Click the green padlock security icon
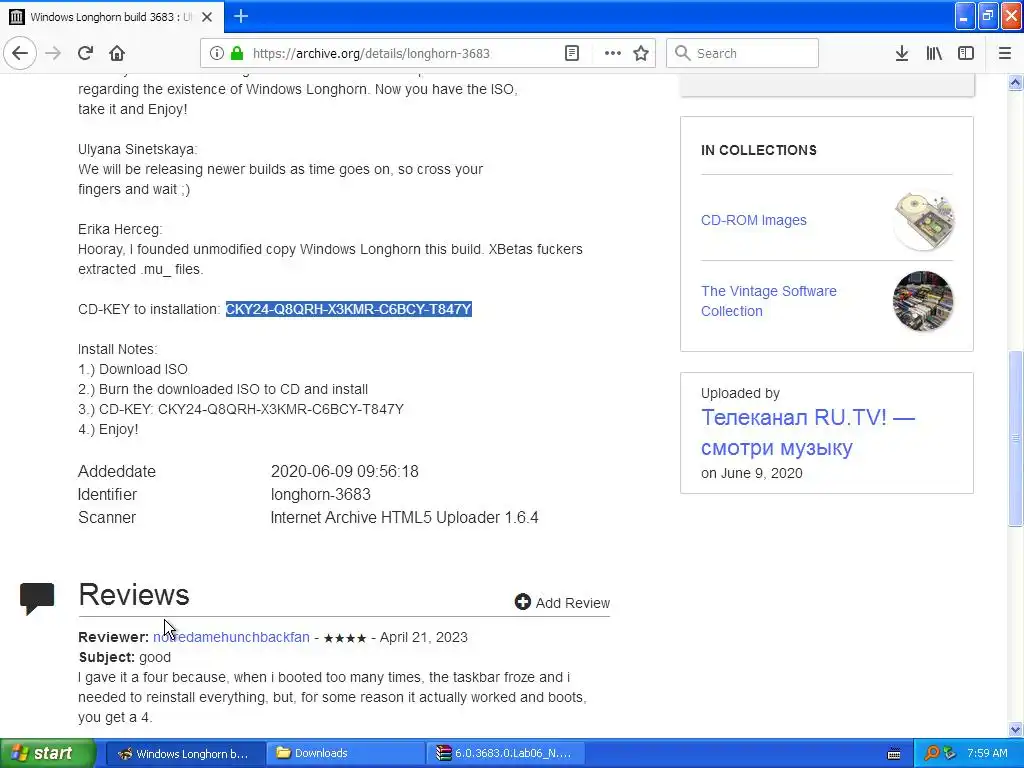The image size is (1024, 768). [237, 53]
